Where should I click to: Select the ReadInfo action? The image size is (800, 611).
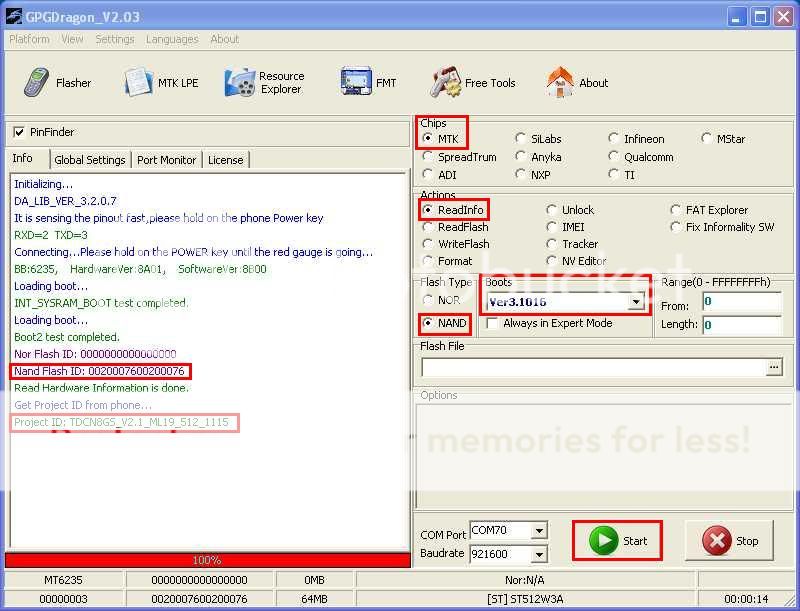pos(428,210)
